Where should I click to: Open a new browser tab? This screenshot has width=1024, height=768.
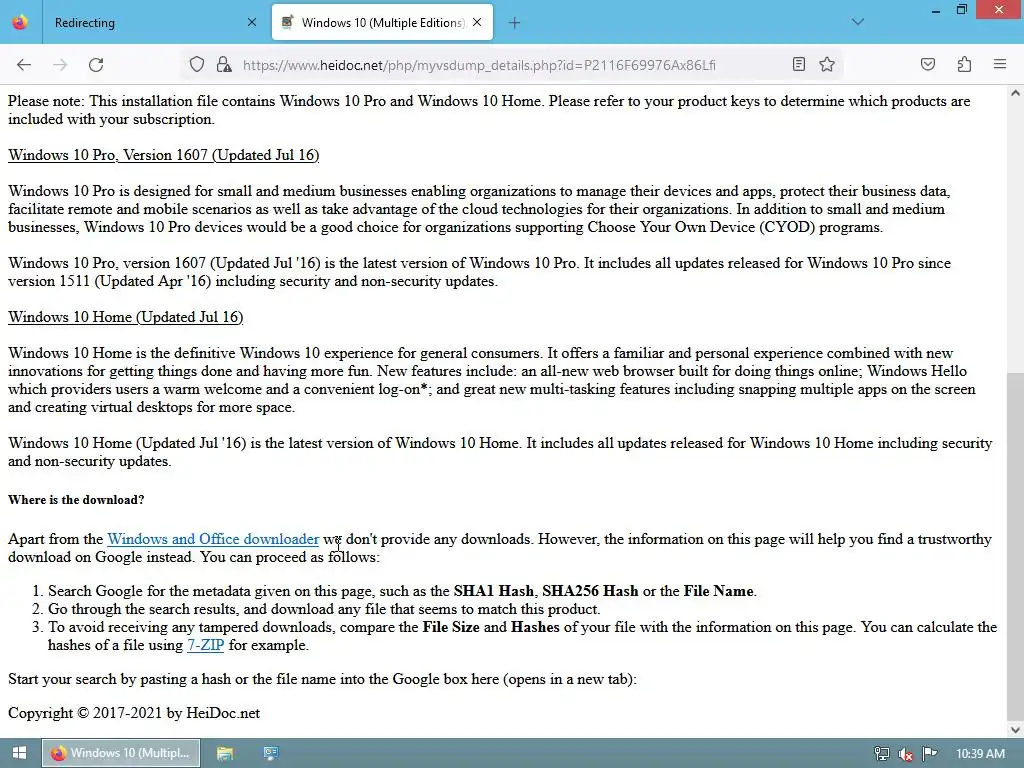pyautogui.click(x=514, y=23)
